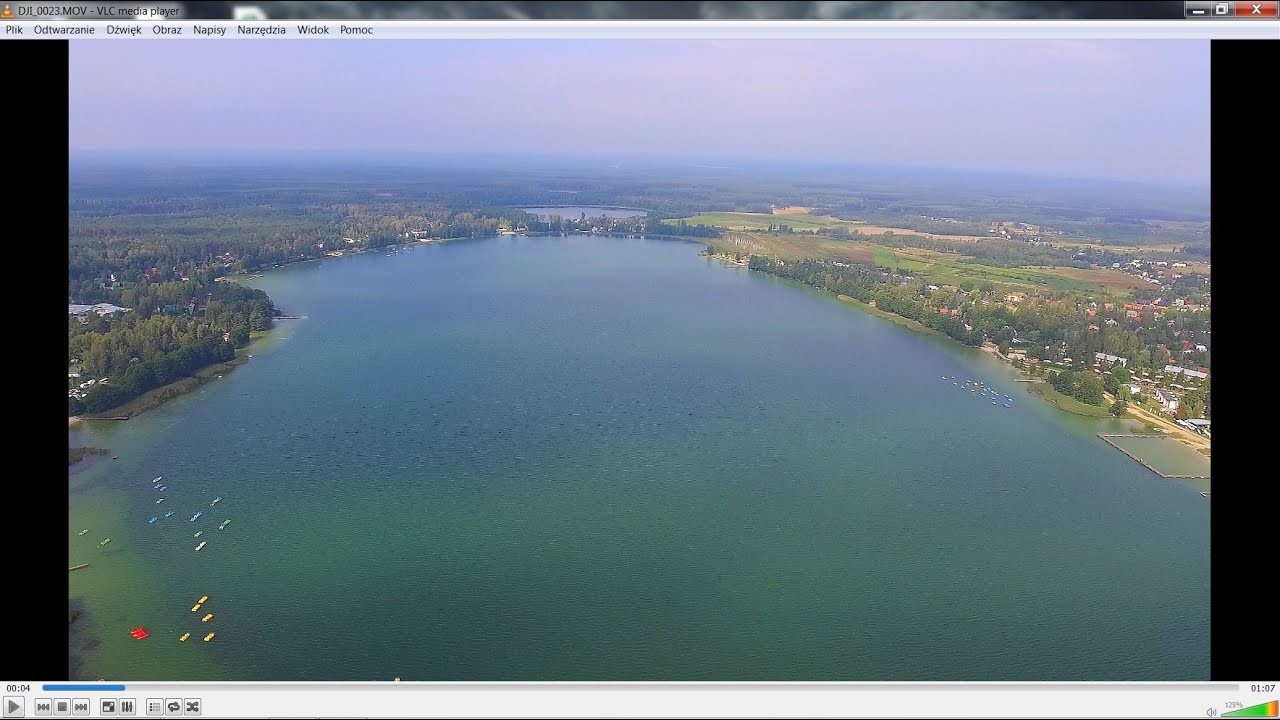
Task: Toggle loop repeat mode
Action: pyautogui.click(x=173, y=707)
